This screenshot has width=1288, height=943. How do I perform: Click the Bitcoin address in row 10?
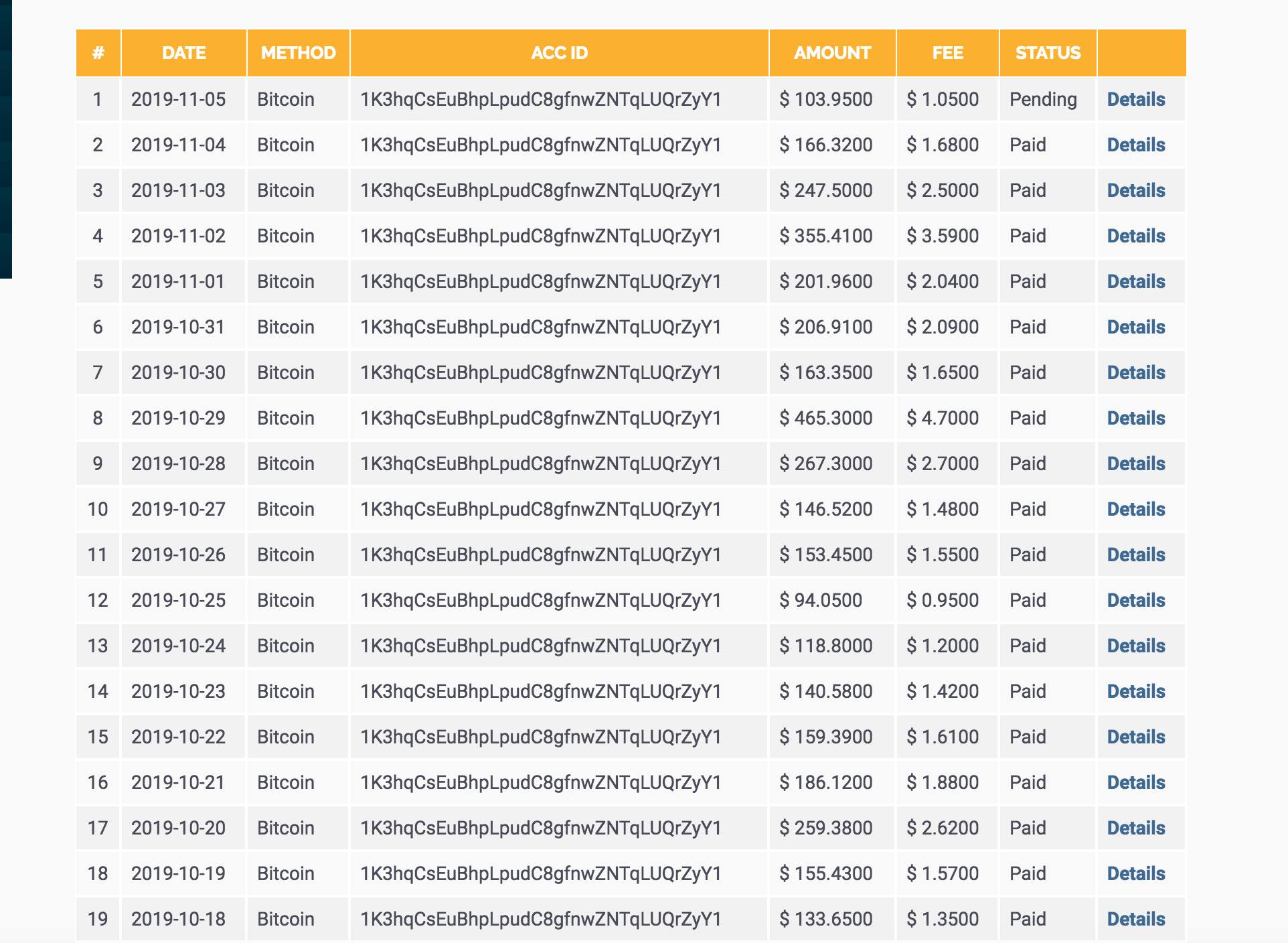540,510
